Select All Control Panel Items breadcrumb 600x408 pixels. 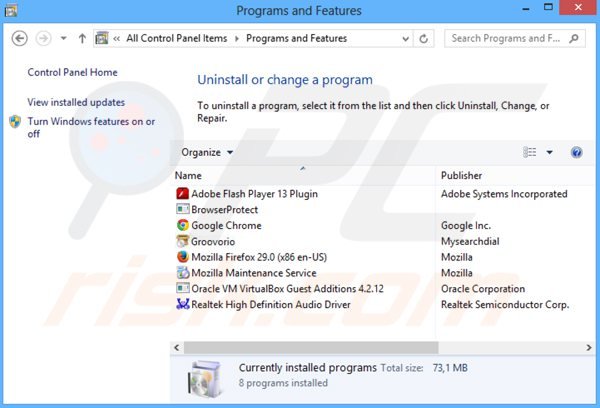click(176, 38)
